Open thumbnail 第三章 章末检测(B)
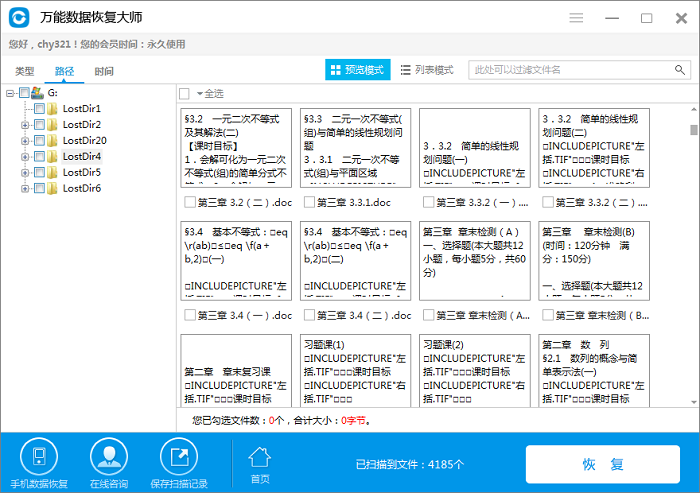 594,261
